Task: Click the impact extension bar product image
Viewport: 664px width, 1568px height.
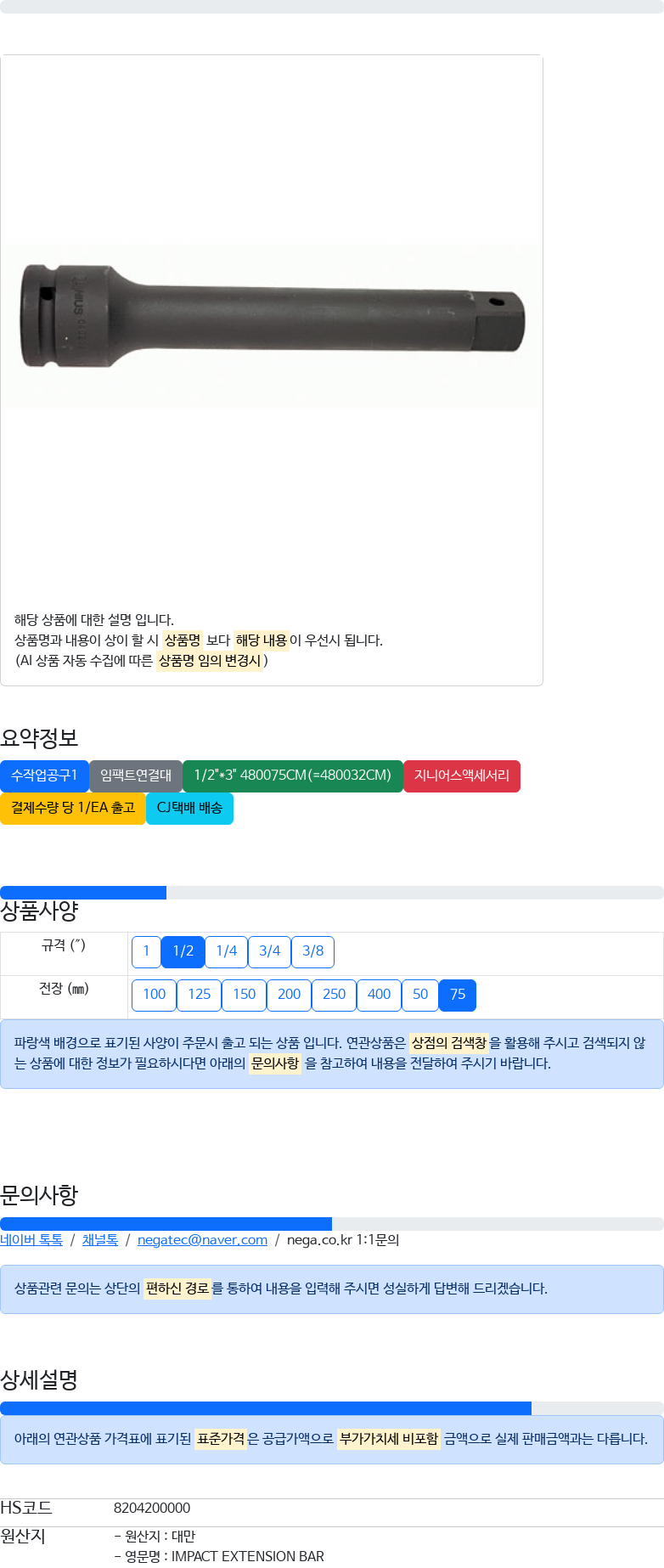Action: click(272, 327)
